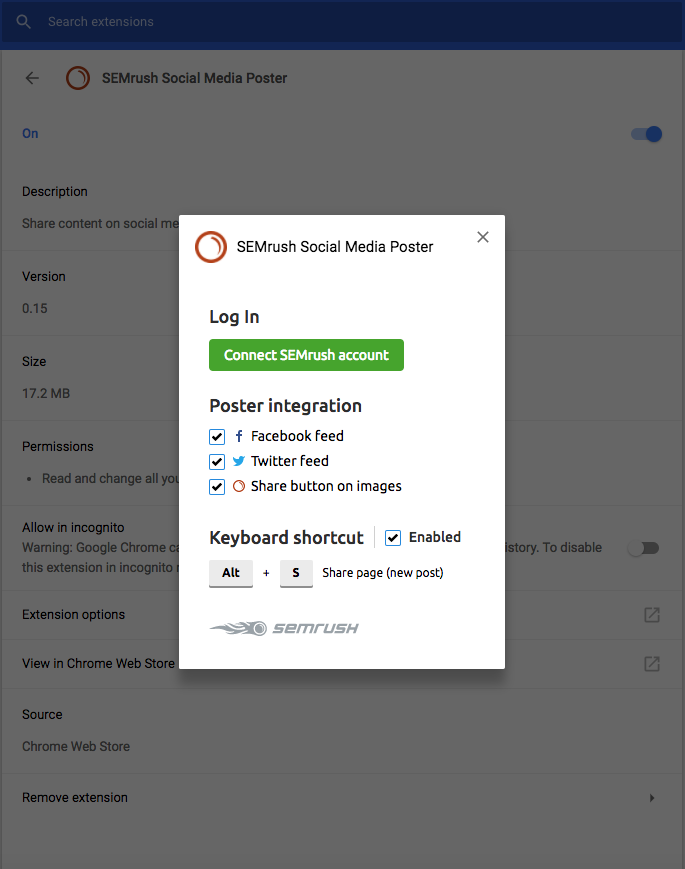Toggle the extension On switch
Screen dimensions: 685x869
[x=646, y=134]
